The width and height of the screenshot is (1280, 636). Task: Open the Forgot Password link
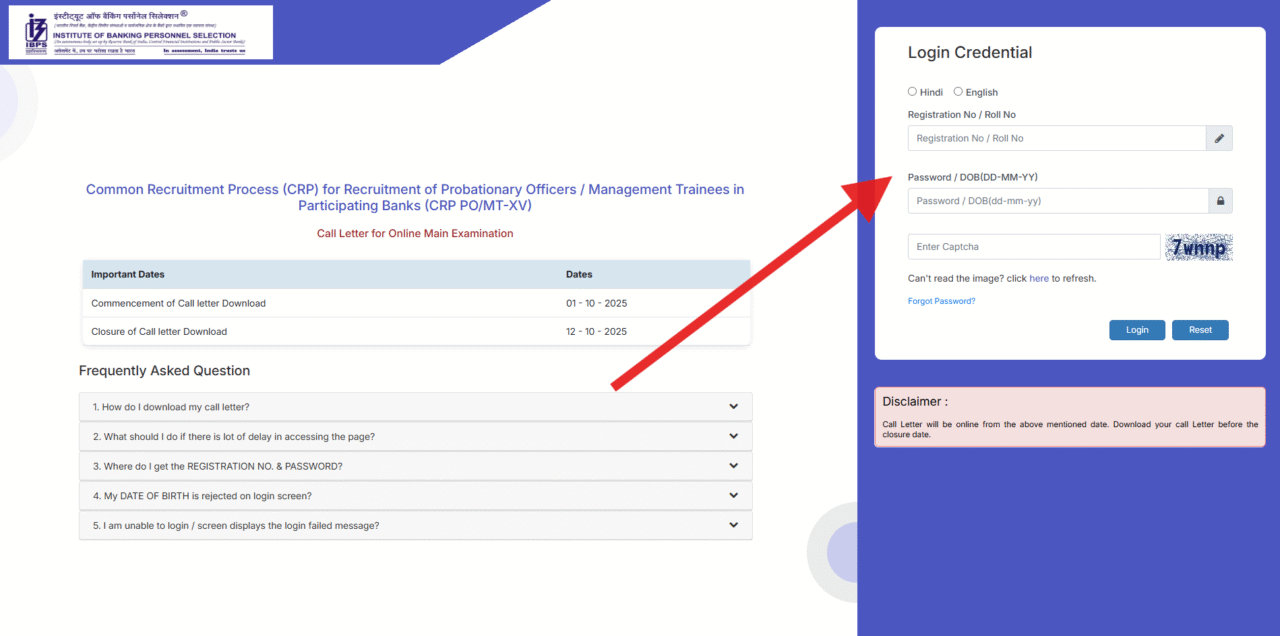point(941,301)
